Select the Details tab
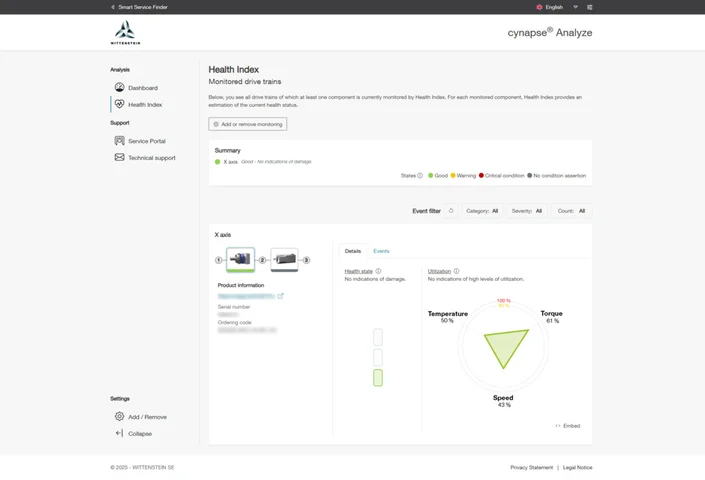This screenshot has width=705, height=480. coord(353,251)
